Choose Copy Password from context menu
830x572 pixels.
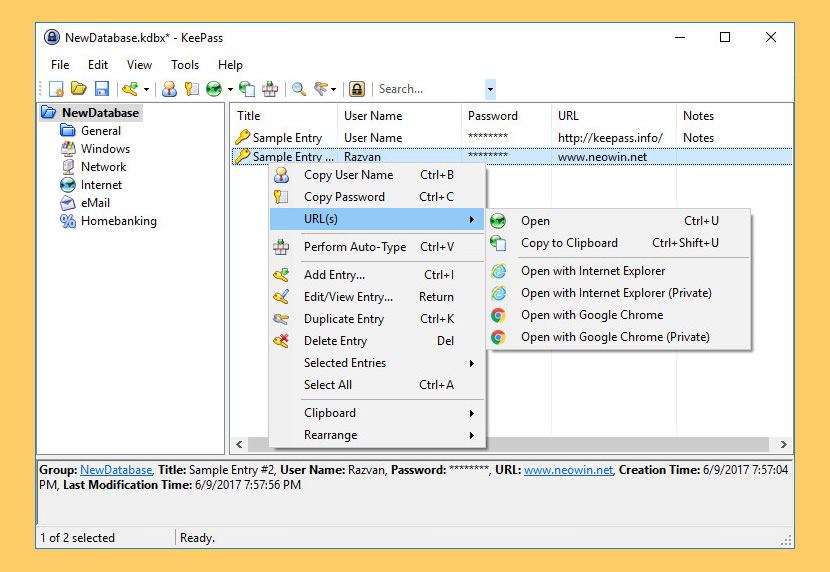pos(377,197)
